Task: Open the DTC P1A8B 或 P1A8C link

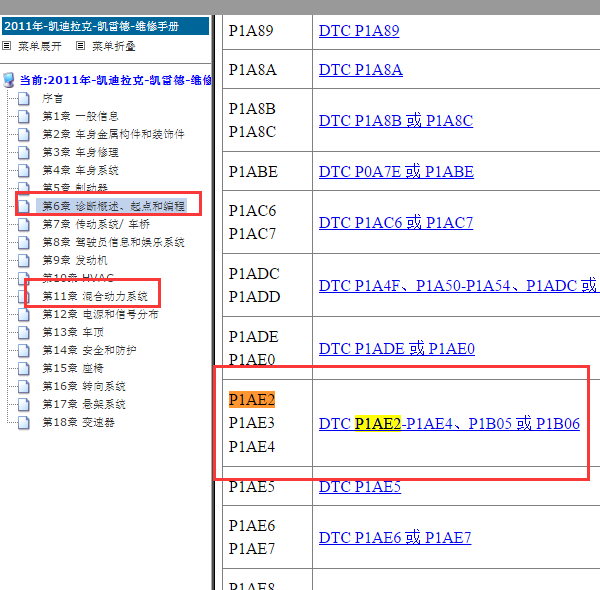Action: (x=396, y=121)
